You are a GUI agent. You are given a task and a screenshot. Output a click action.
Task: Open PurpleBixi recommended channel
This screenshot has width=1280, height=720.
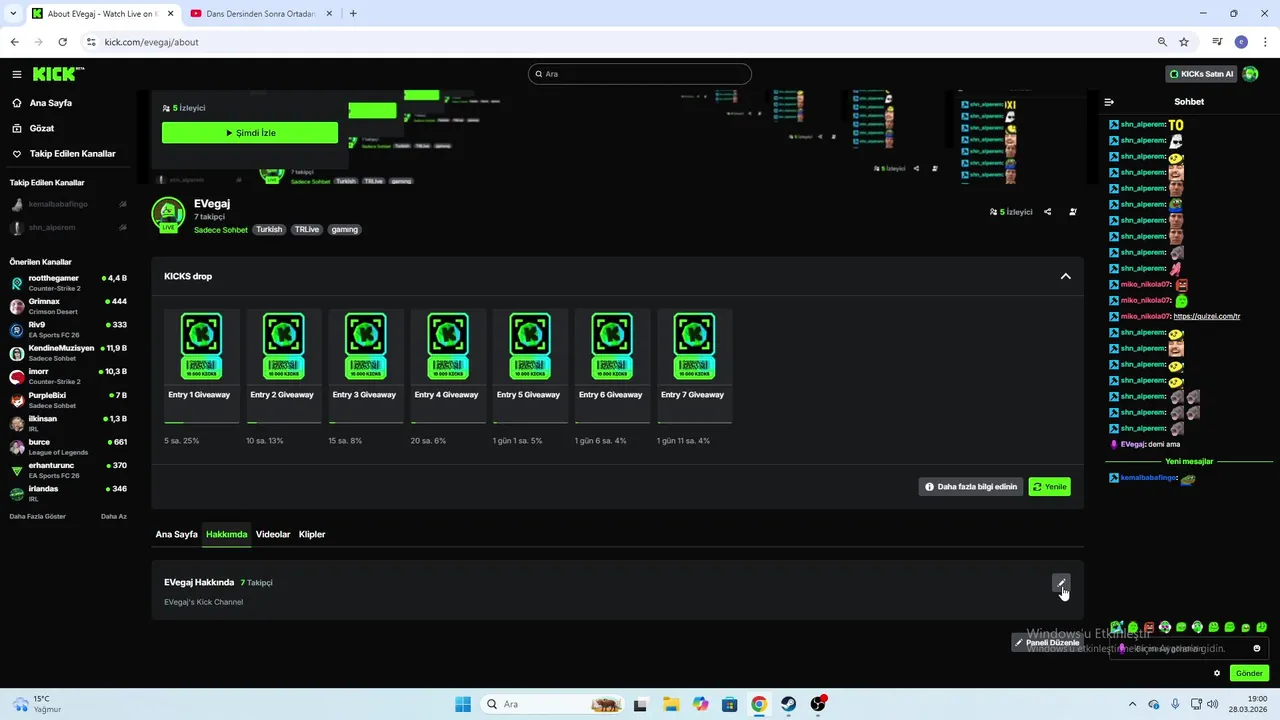coord(68,400)
